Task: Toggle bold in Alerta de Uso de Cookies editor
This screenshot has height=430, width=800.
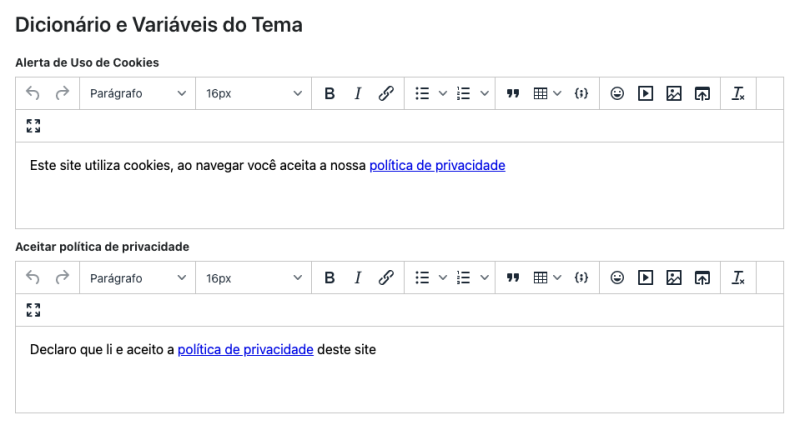Action: [330, 94]
